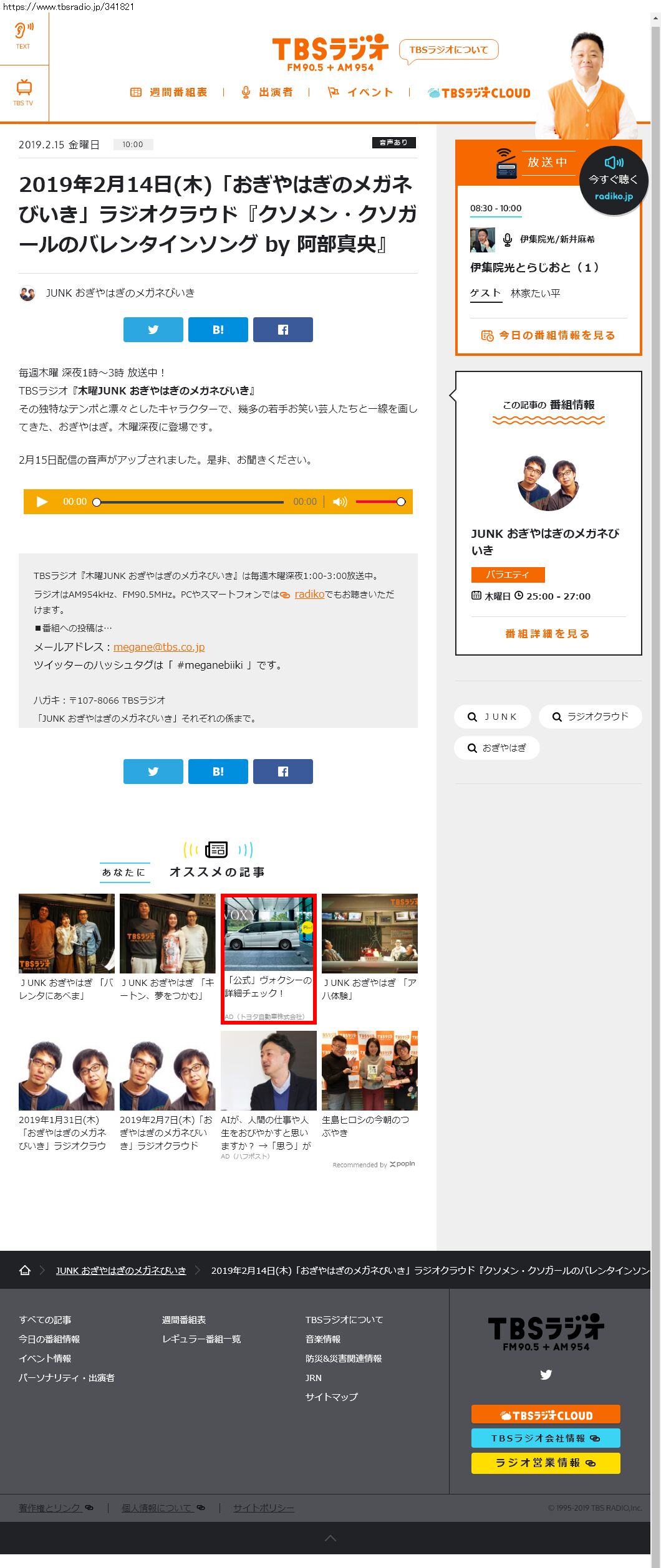Open footer link 今日の番組情報
This screenshot has height=1568, width=661.
(49, 1339)
